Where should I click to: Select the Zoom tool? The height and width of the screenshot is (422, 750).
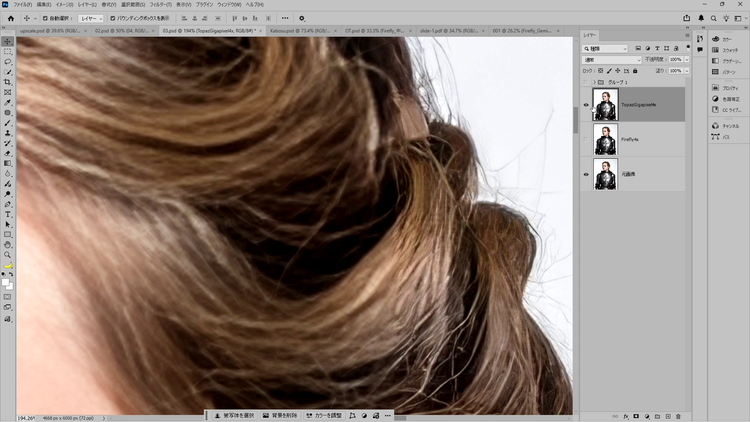click(x=8, y=255)
